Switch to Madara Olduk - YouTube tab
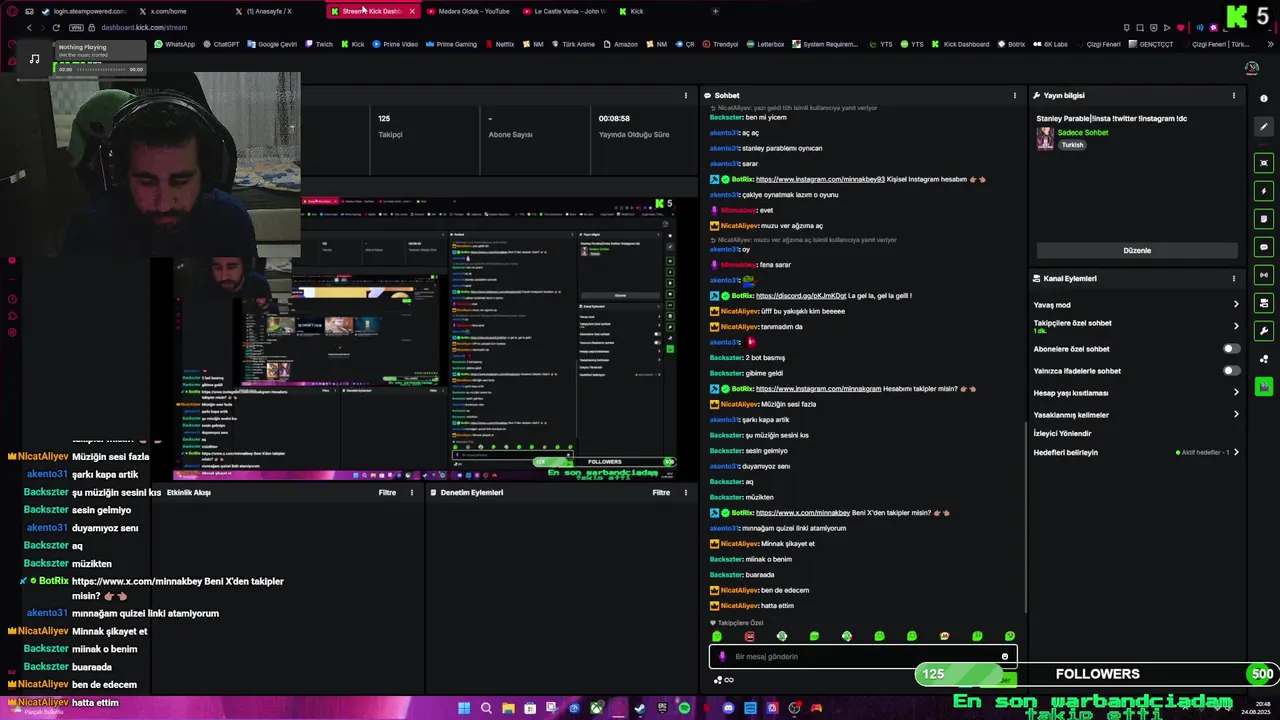The height and width of the screenshot is (720, 1280). tap(471, 11)
